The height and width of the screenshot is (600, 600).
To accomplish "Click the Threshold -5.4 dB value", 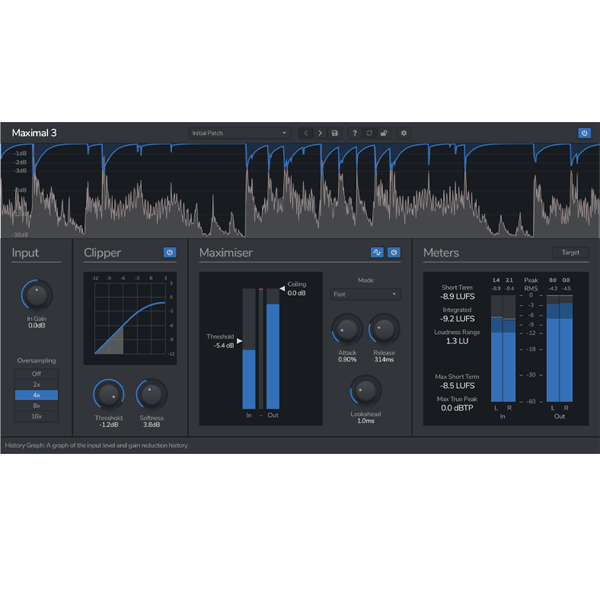I will pos(224,346).
